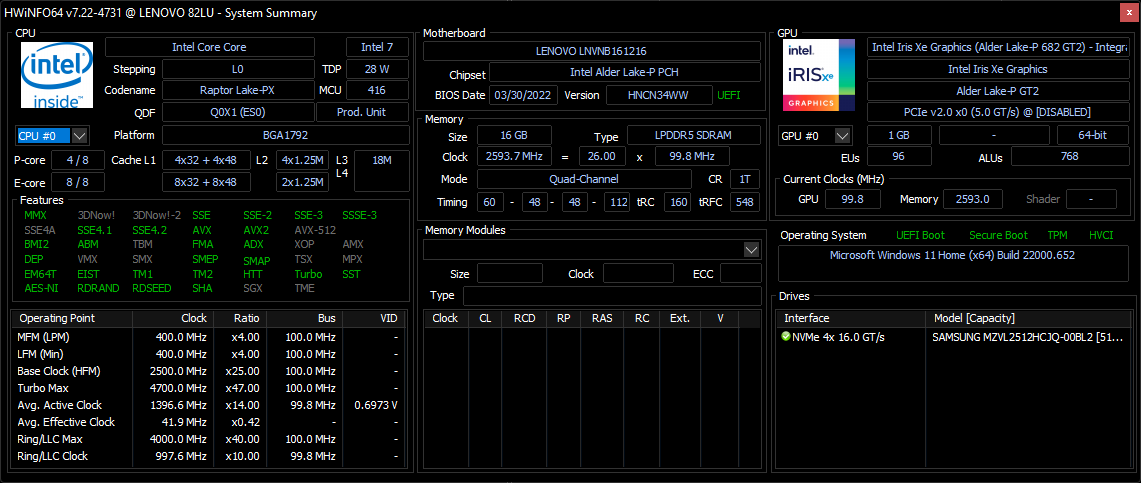Click the Intel Iris Xe graphics logo
This screenshot has width=1141, height=483.
[819, 75]
